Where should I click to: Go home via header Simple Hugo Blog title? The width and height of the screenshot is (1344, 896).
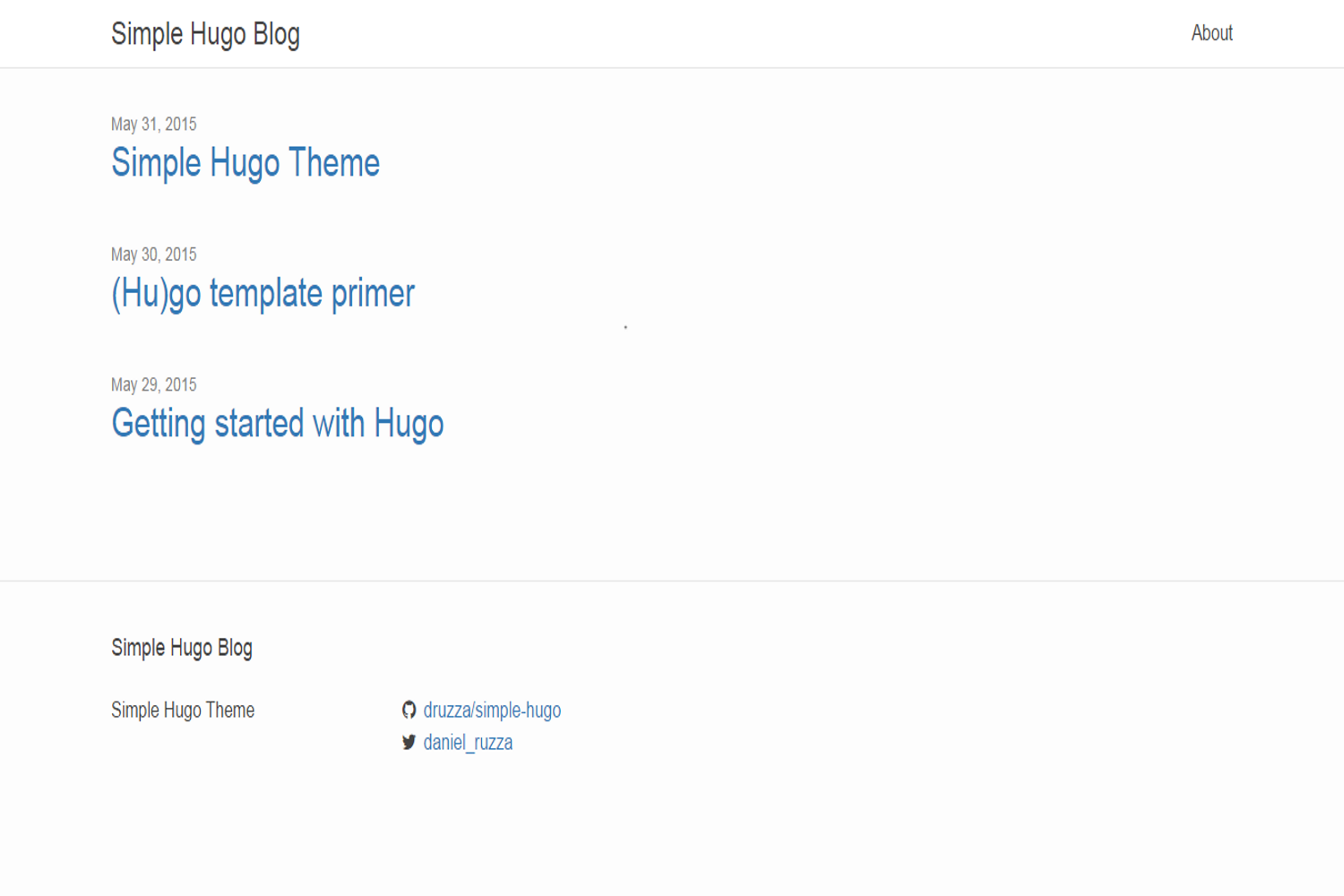205,34
